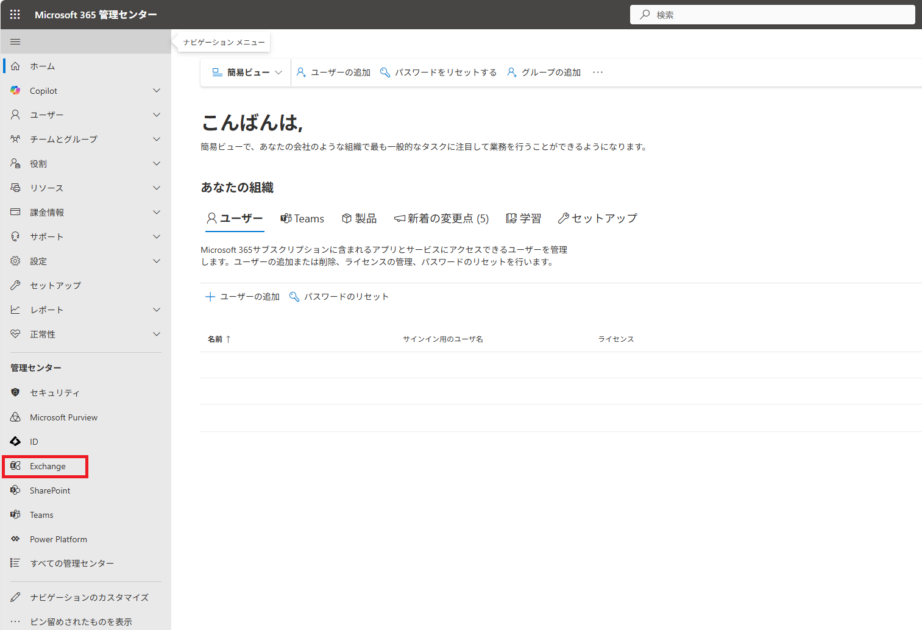Switch to the 製品 tab
The height and width of the screenshot is (630, 922).
click(359, 218)
